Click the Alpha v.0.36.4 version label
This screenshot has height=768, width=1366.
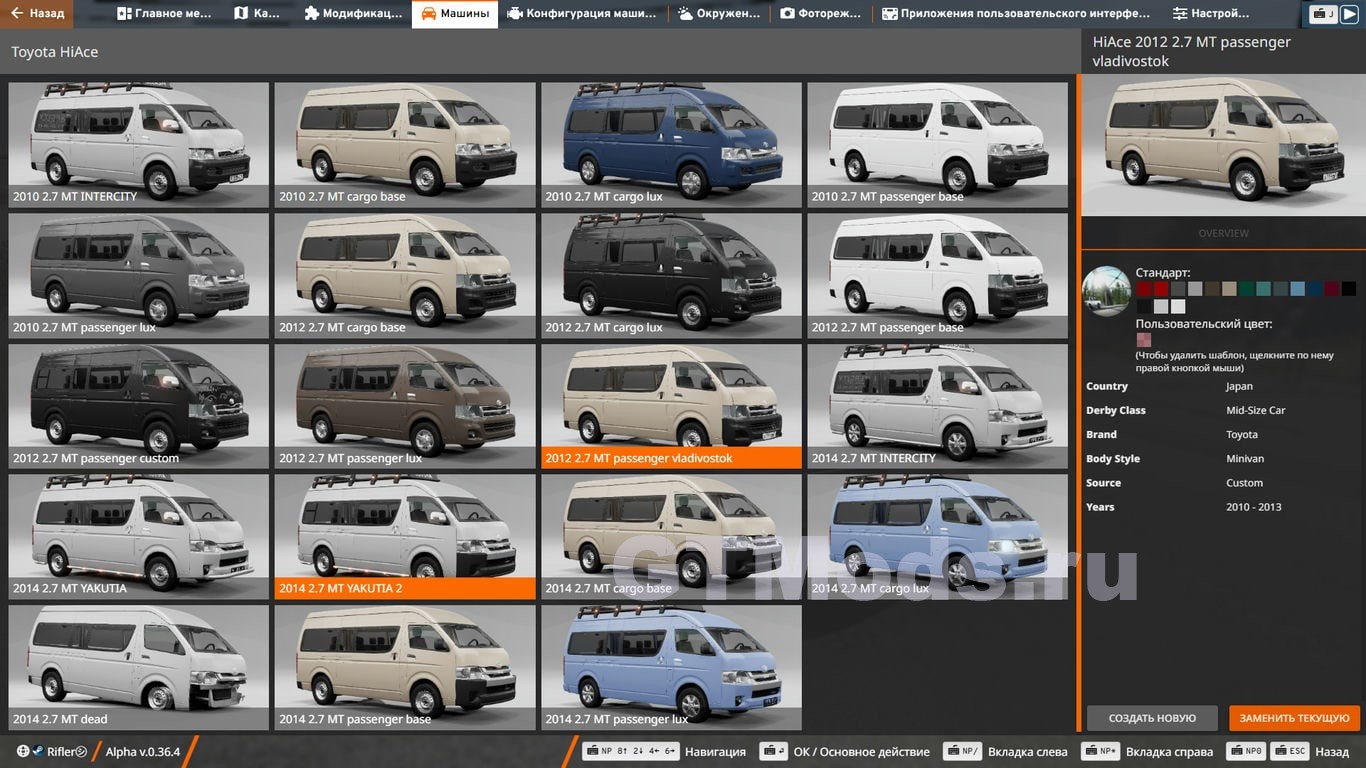143,752
